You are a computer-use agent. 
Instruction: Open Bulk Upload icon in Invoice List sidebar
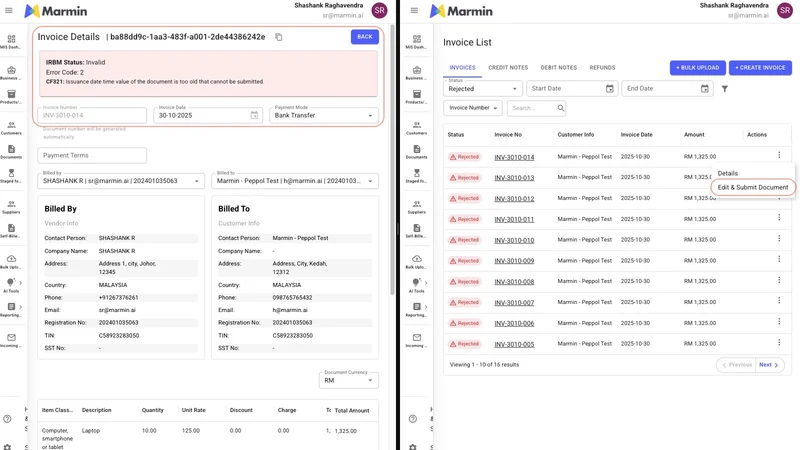pyautogui.click(x=417, y=259)
